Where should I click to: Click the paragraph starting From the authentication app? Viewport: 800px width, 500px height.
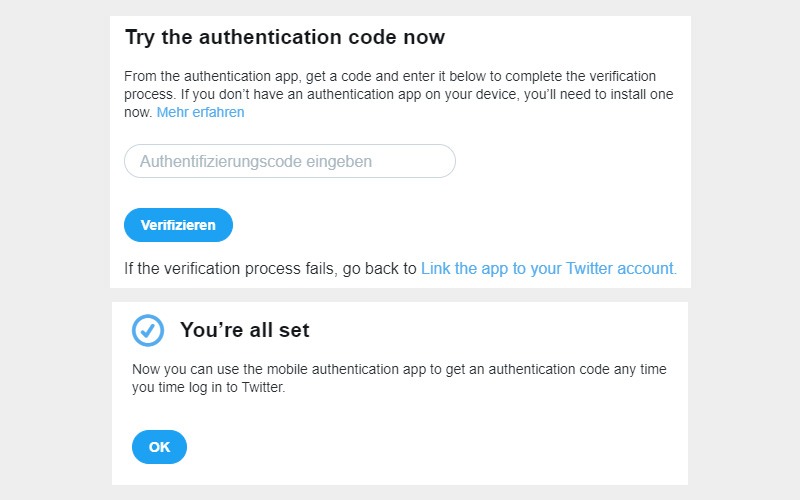pyautogui.click(x=398, y=94)
